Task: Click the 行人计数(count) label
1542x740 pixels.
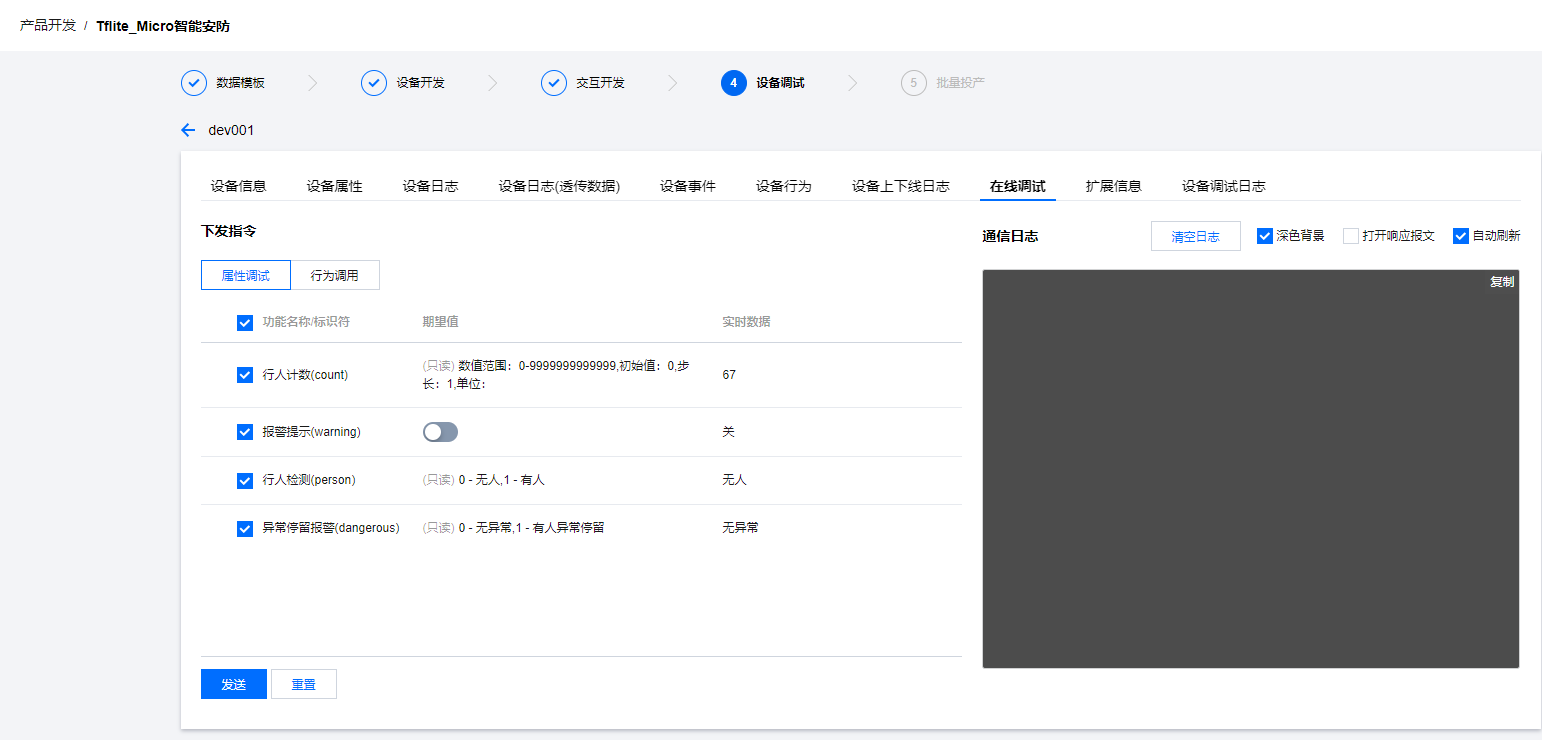Action: (305, 375)
